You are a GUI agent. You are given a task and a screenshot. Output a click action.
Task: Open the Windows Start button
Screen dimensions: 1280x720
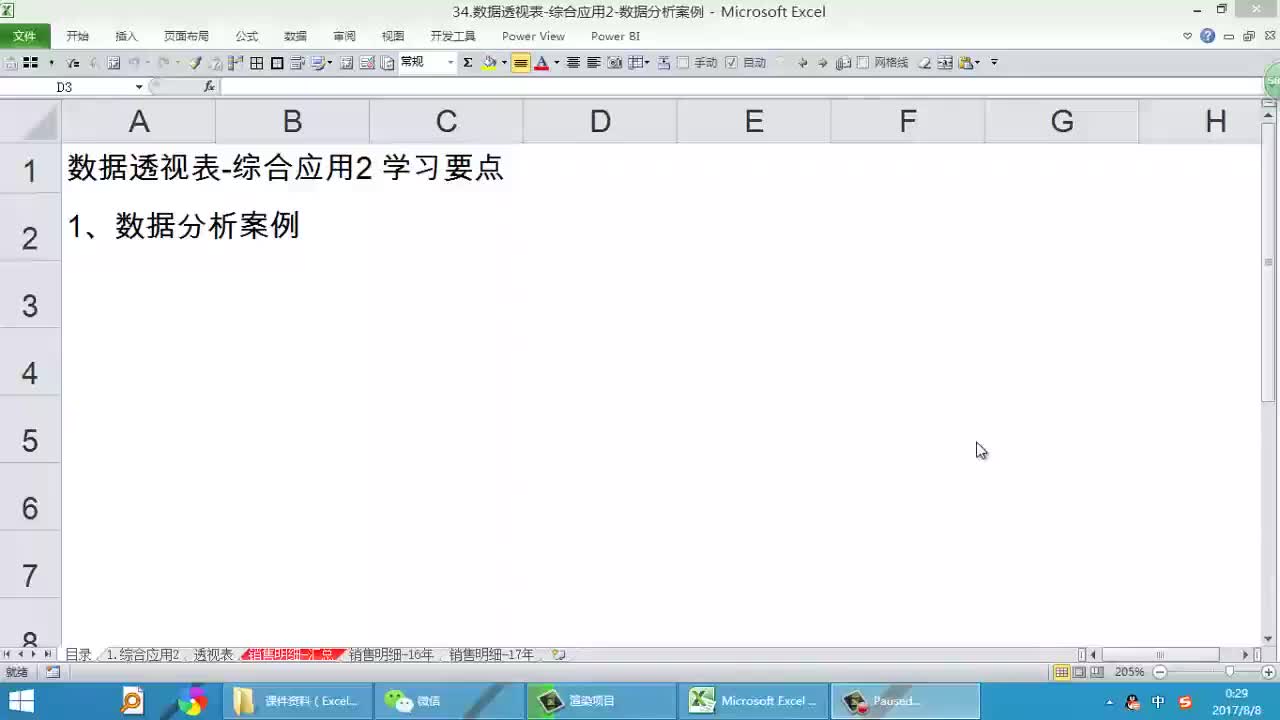[x=22, y=701]
